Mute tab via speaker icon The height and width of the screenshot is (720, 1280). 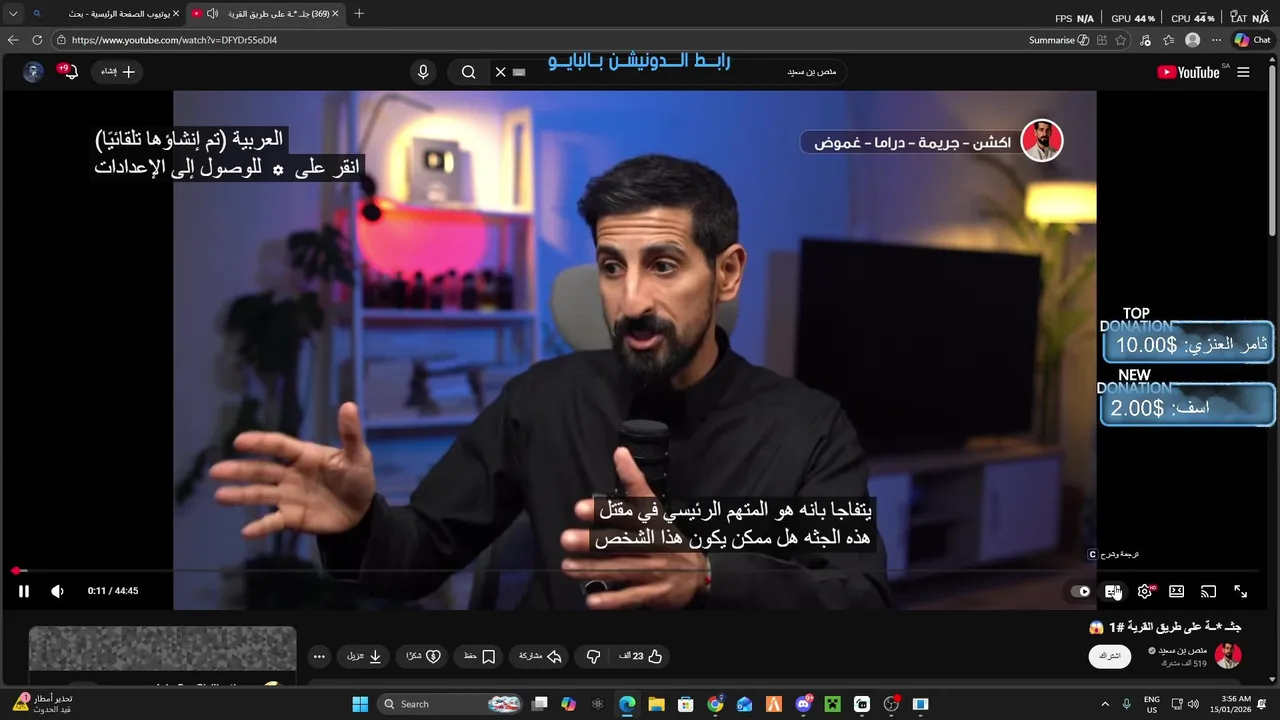pos(213,14)
